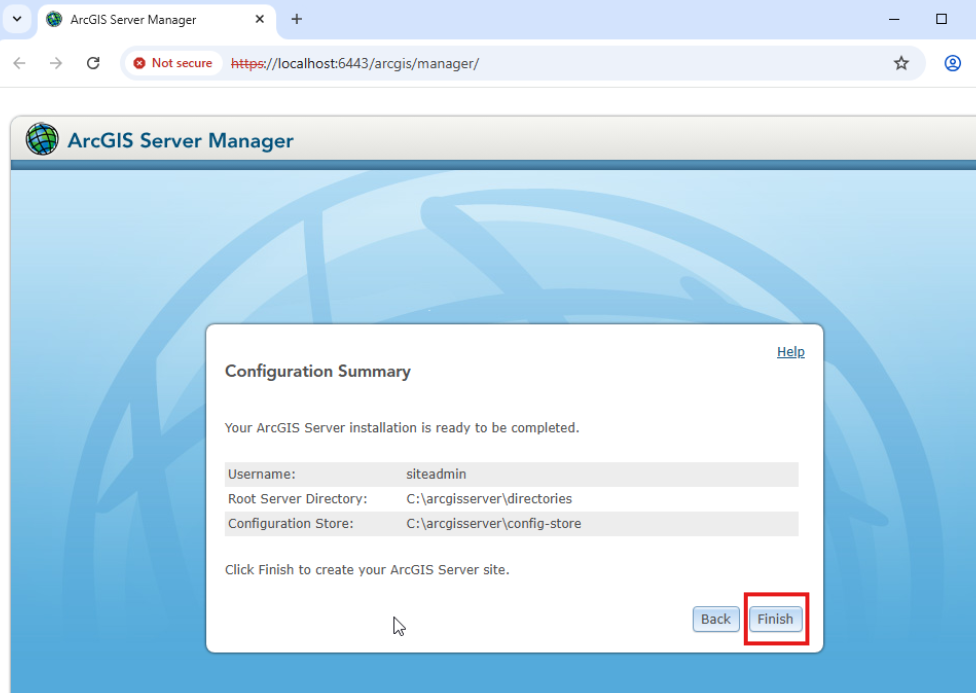Open the tab search dropdown arrow
The height and width of the screenshot is (693, 976).
tap(17, 19)
